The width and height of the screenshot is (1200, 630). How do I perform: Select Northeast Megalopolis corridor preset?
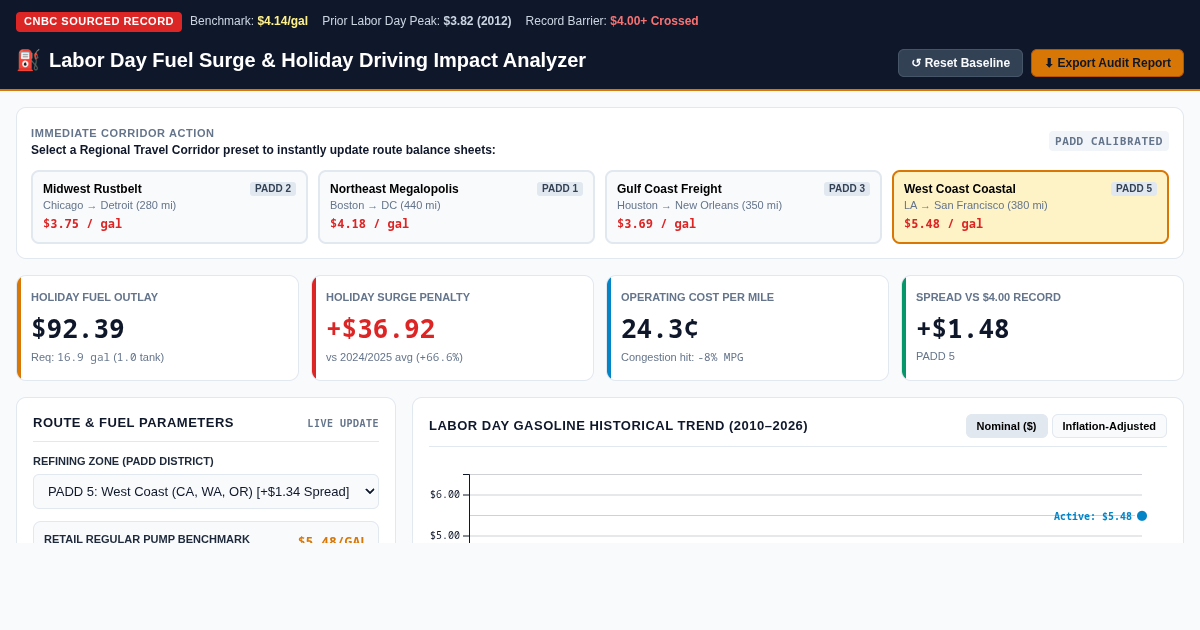click(456, 207)
